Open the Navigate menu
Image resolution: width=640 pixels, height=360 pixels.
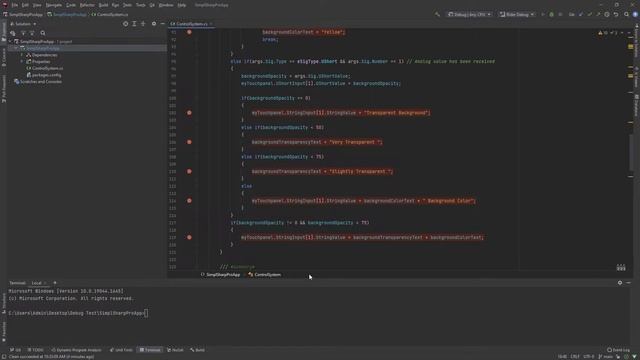point(53,5)
